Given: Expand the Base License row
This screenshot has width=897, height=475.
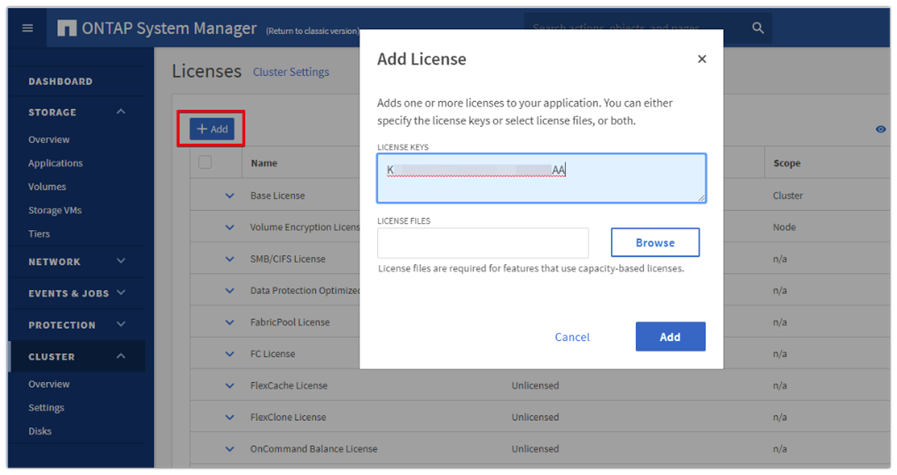Looking at the screenshot, I should 229,195.
